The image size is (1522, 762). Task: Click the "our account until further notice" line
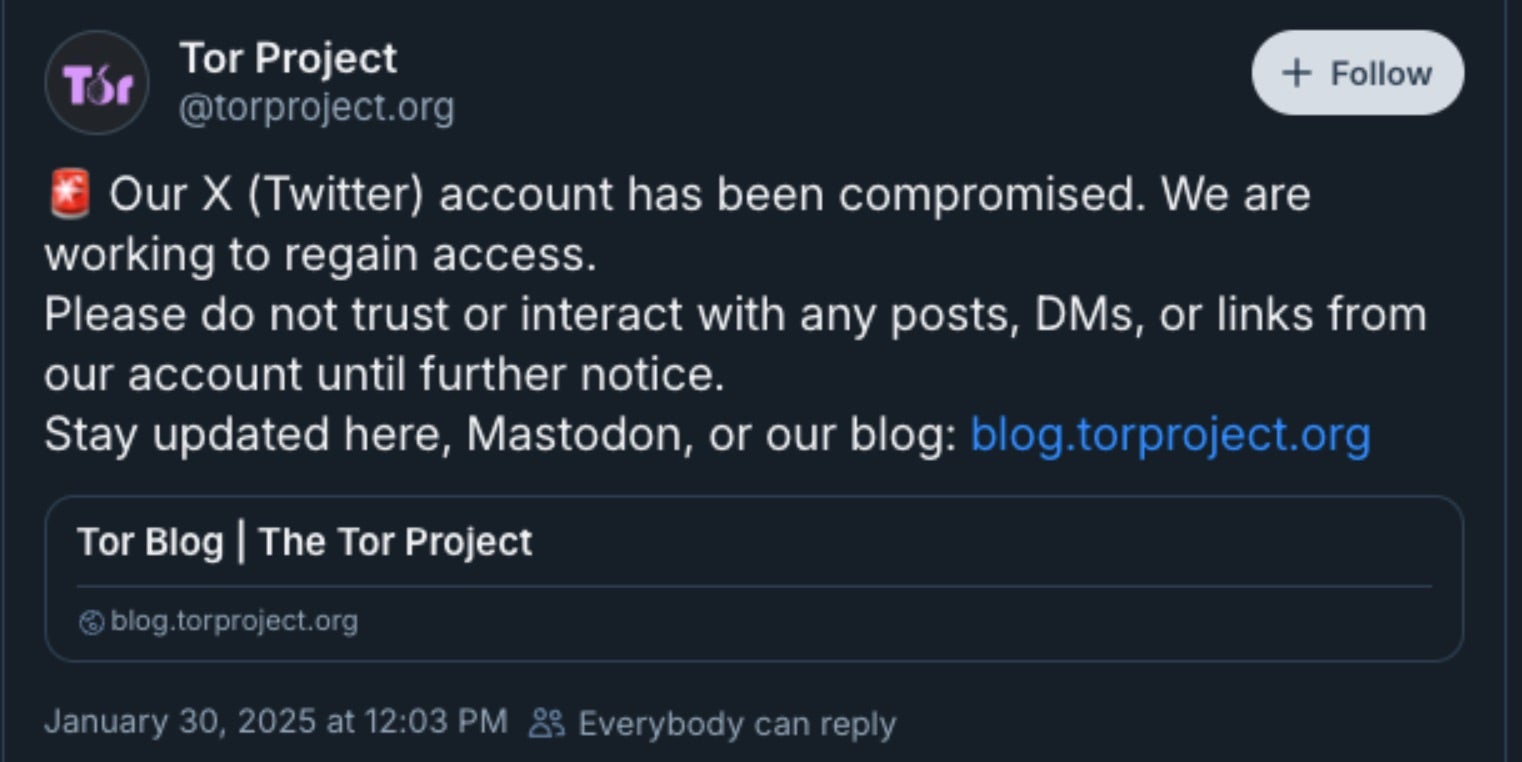point(383,375)
